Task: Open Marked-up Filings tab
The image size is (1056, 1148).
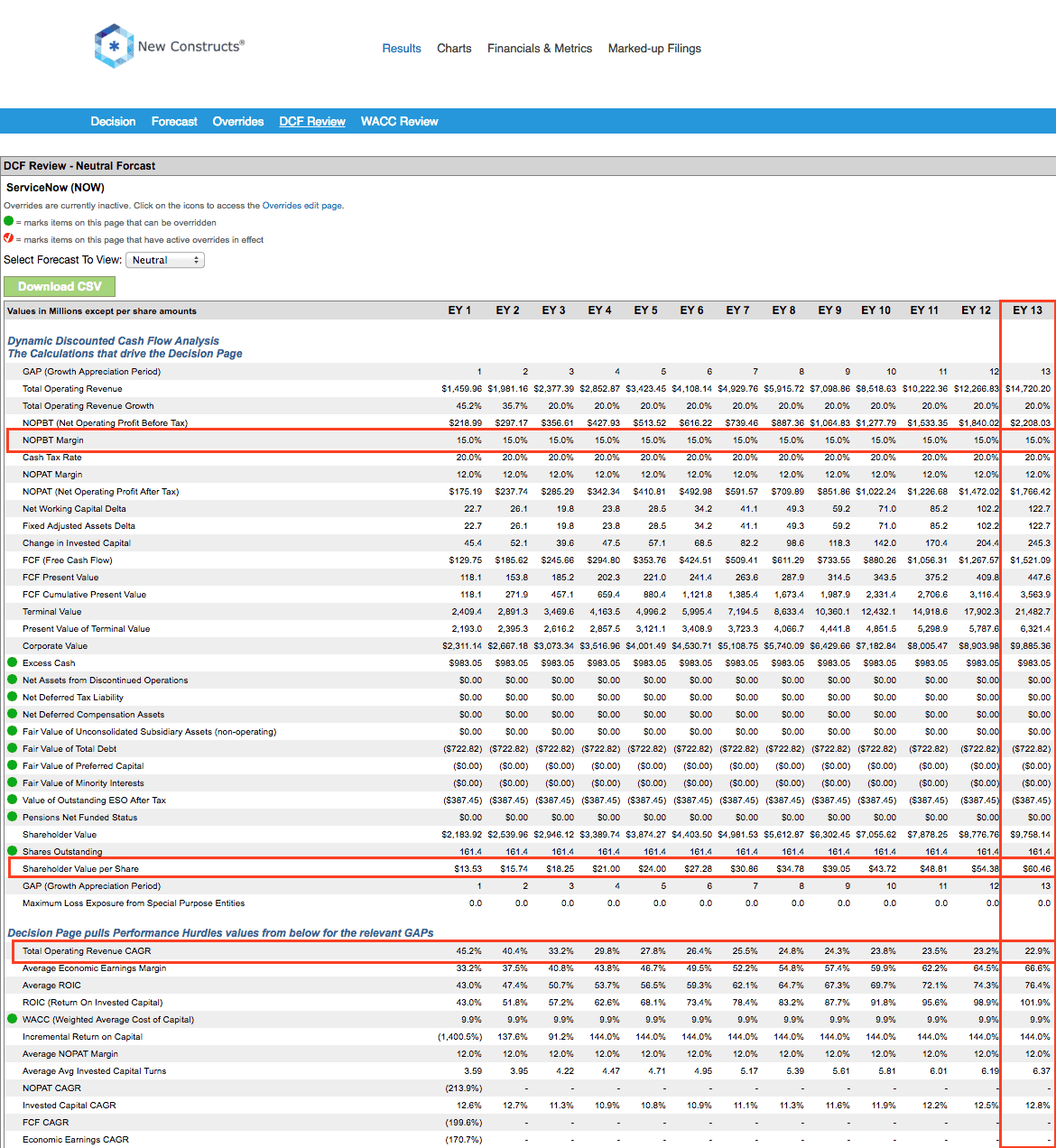Action: (654, 49)
